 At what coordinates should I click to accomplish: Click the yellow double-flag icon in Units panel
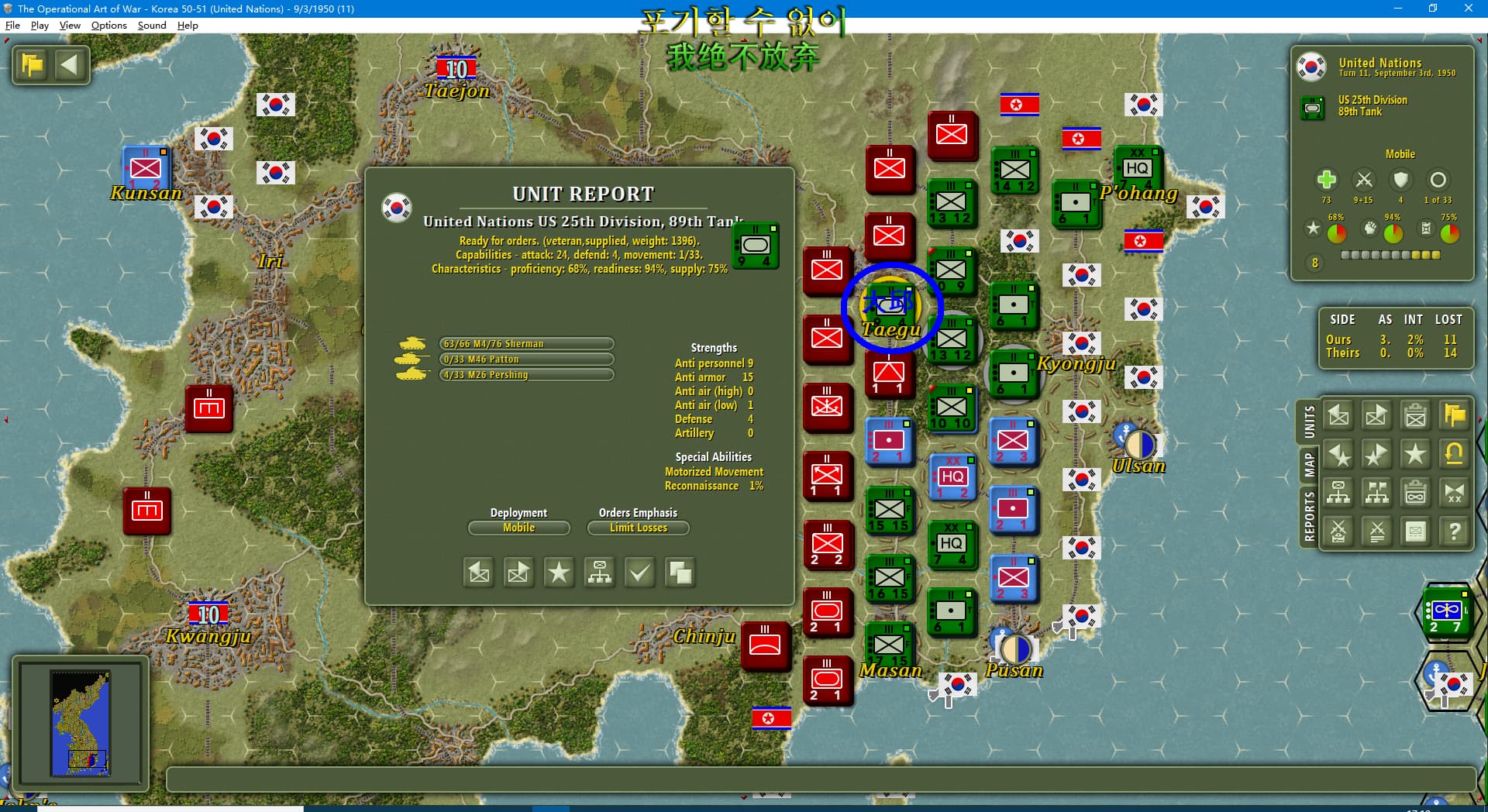click(x=1455, y=416)
